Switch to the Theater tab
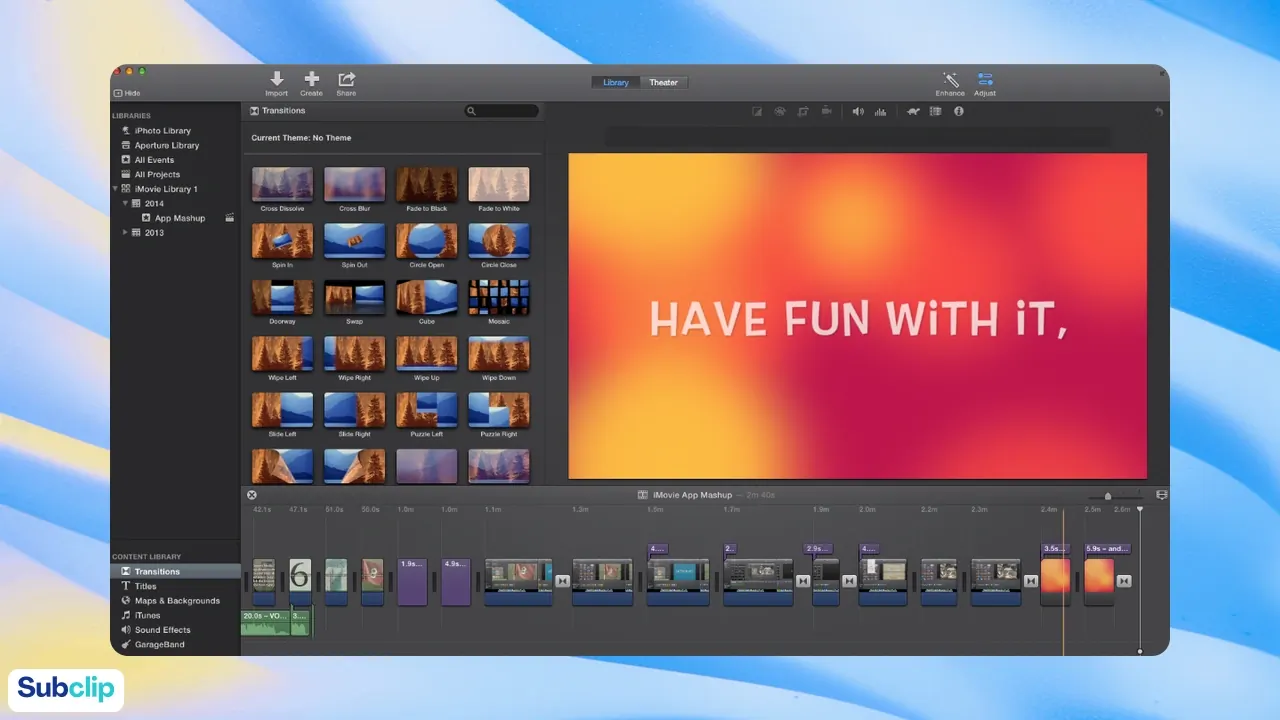This screenshot has height=720, width=1280. tap(664, 82)
